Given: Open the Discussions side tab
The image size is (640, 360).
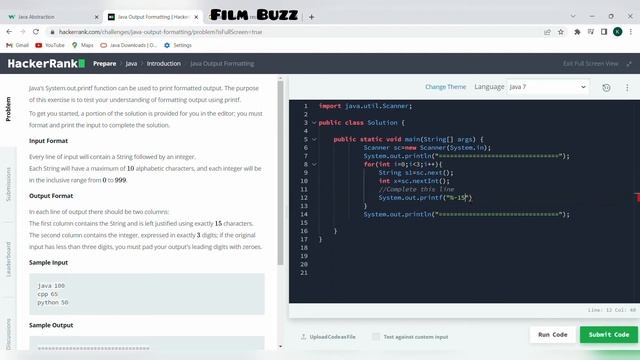Looking at the screenshot, I should coord(8,334).
